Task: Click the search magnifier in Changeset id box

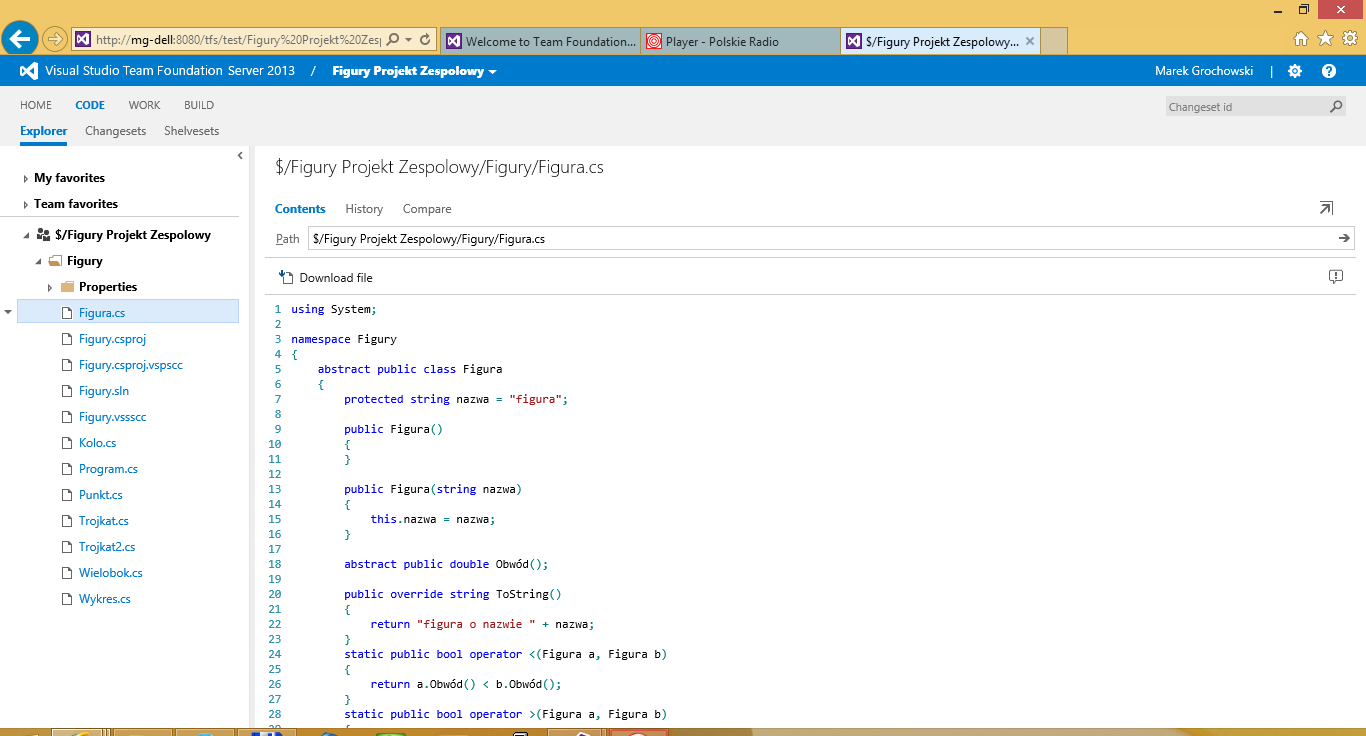Action: (1336, 107)
